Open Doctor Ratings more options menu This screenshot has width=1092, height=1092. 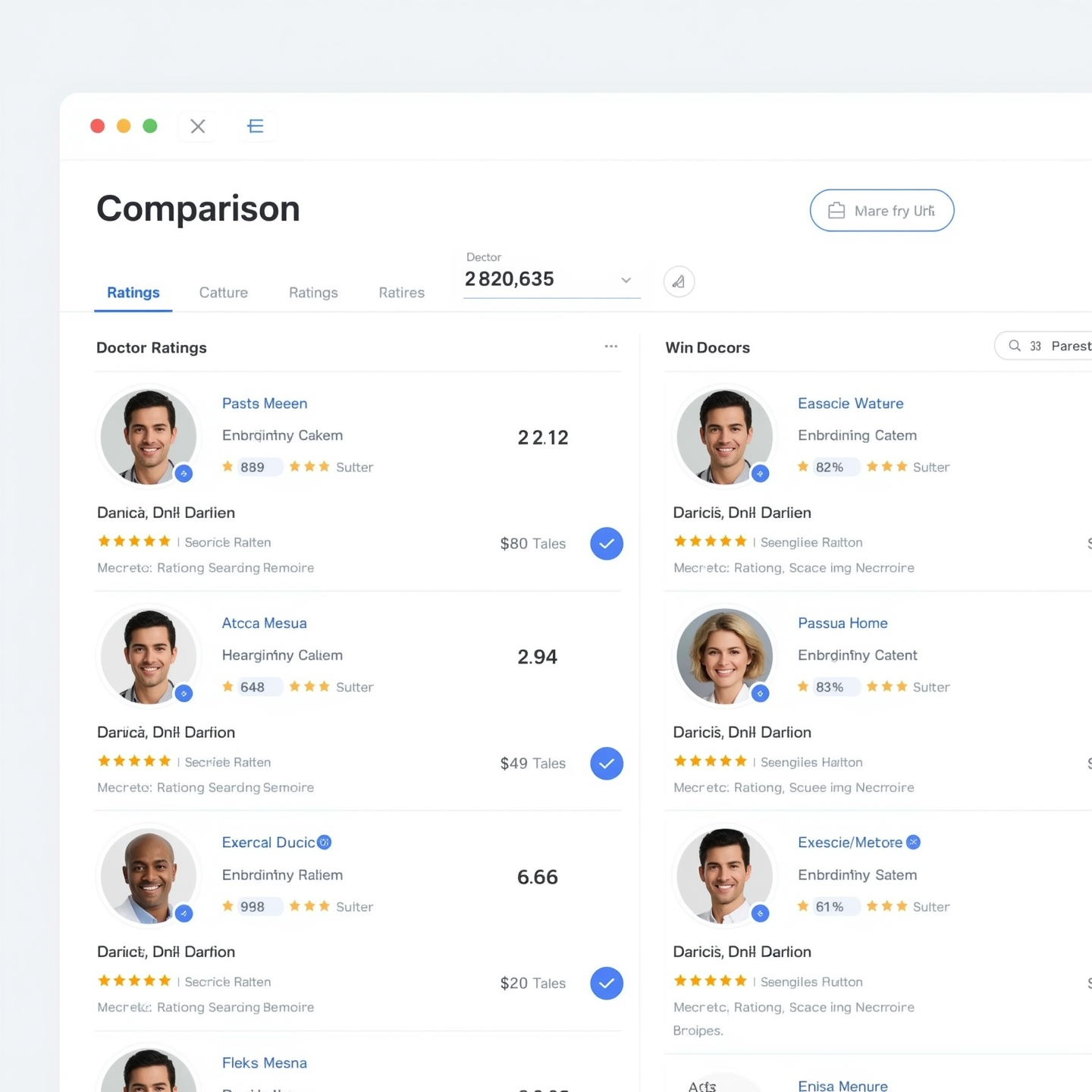tap(611, 347)
